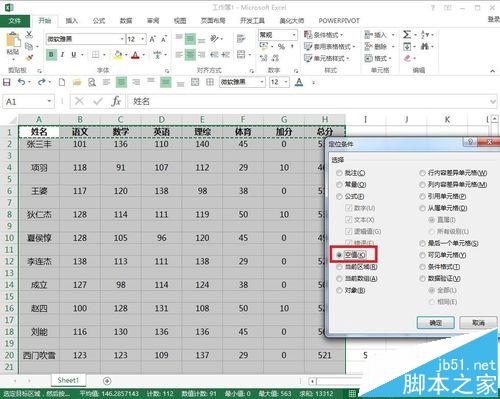Click the Undo arrow in quick toolbar

pos(21,82)
